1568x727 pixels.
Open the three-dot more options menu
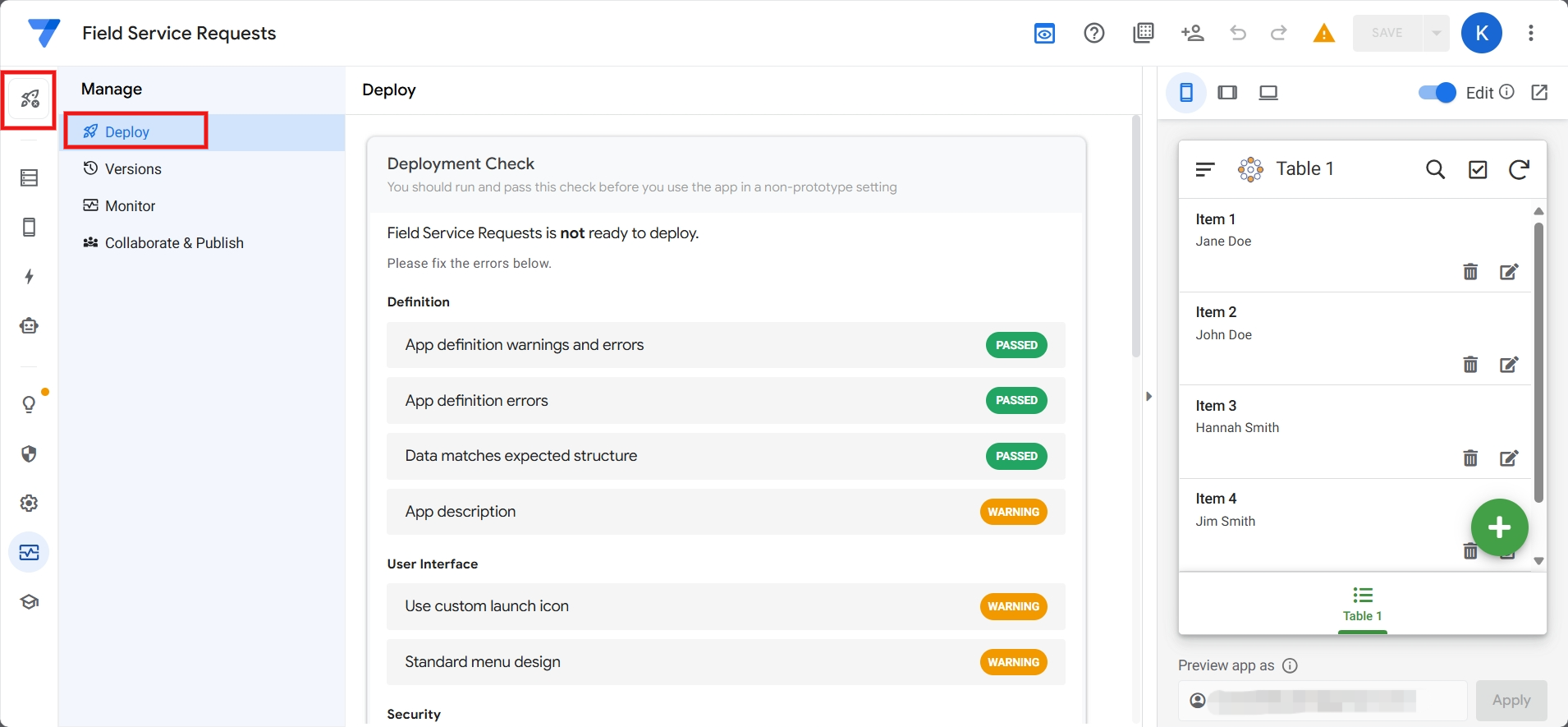coord(1531,33)
